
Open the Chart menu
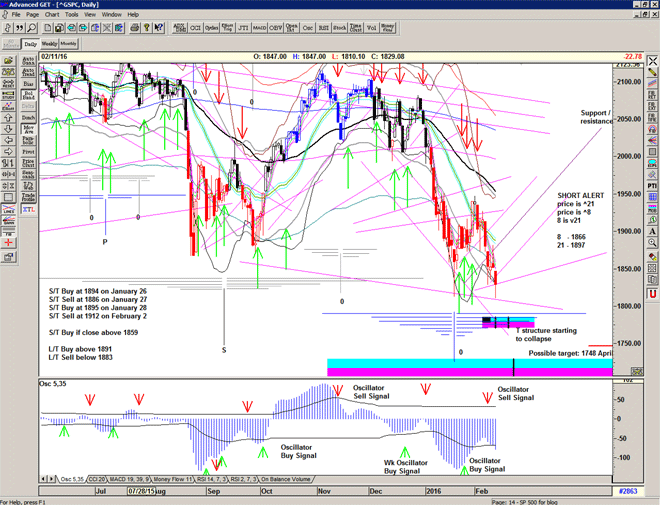click(51, 15)
